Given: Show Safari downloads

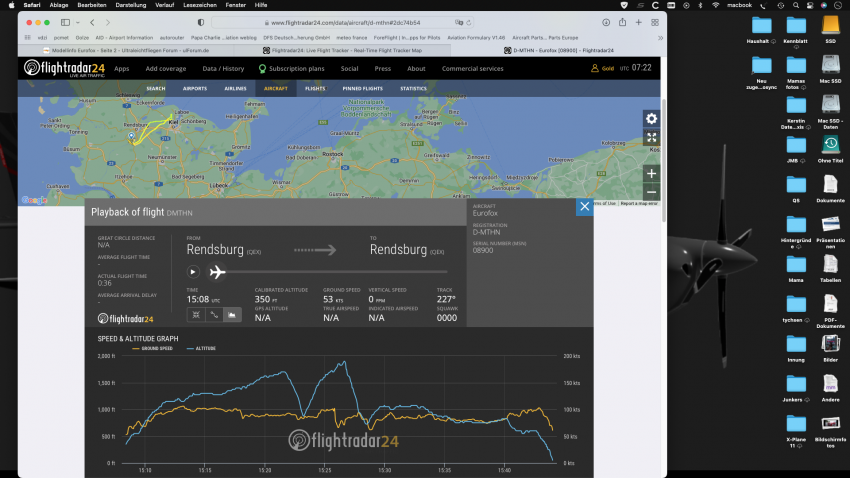Looking at the screenshot, I should [x=606, y=23].
